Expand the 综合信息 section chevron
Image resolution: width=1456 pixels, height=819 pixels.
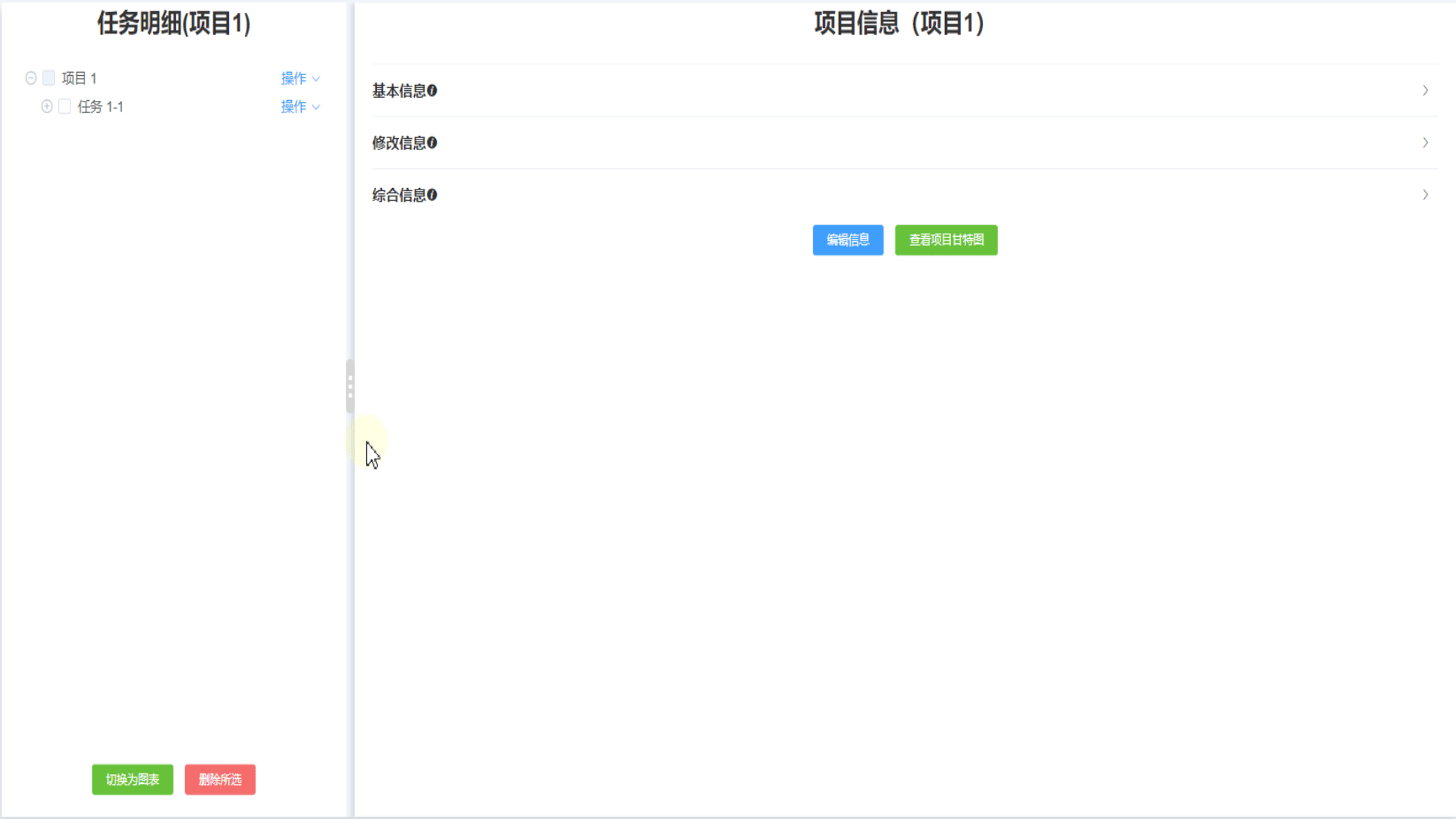[x=1425, y=195]
